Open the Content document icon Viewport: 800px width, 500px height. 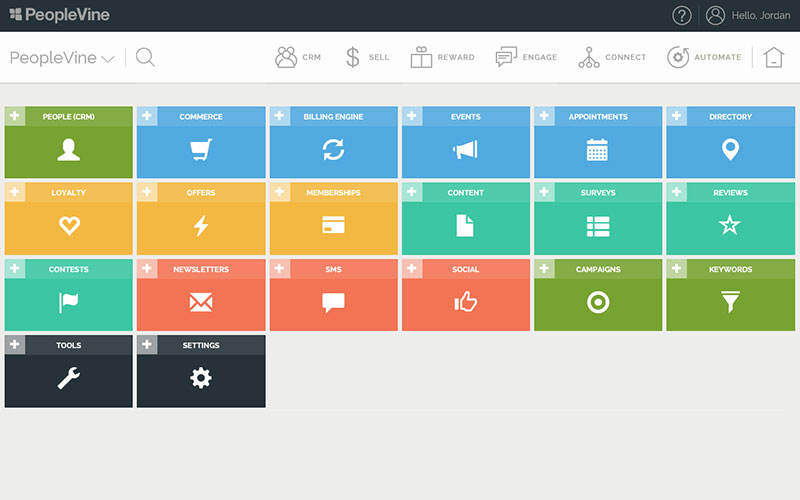[465, 226]
